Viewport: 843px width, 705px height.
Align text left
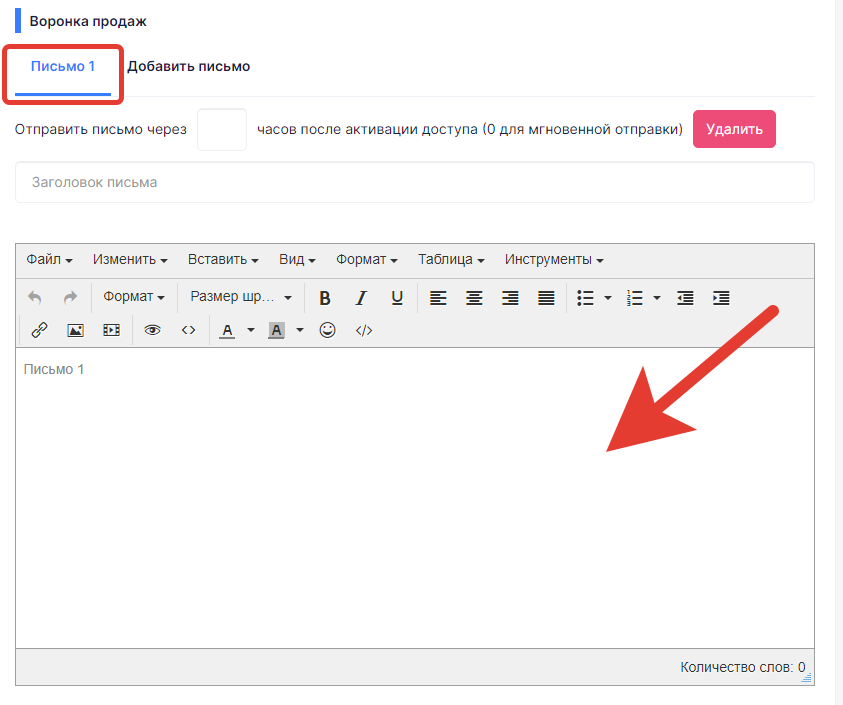click(438, 297)
